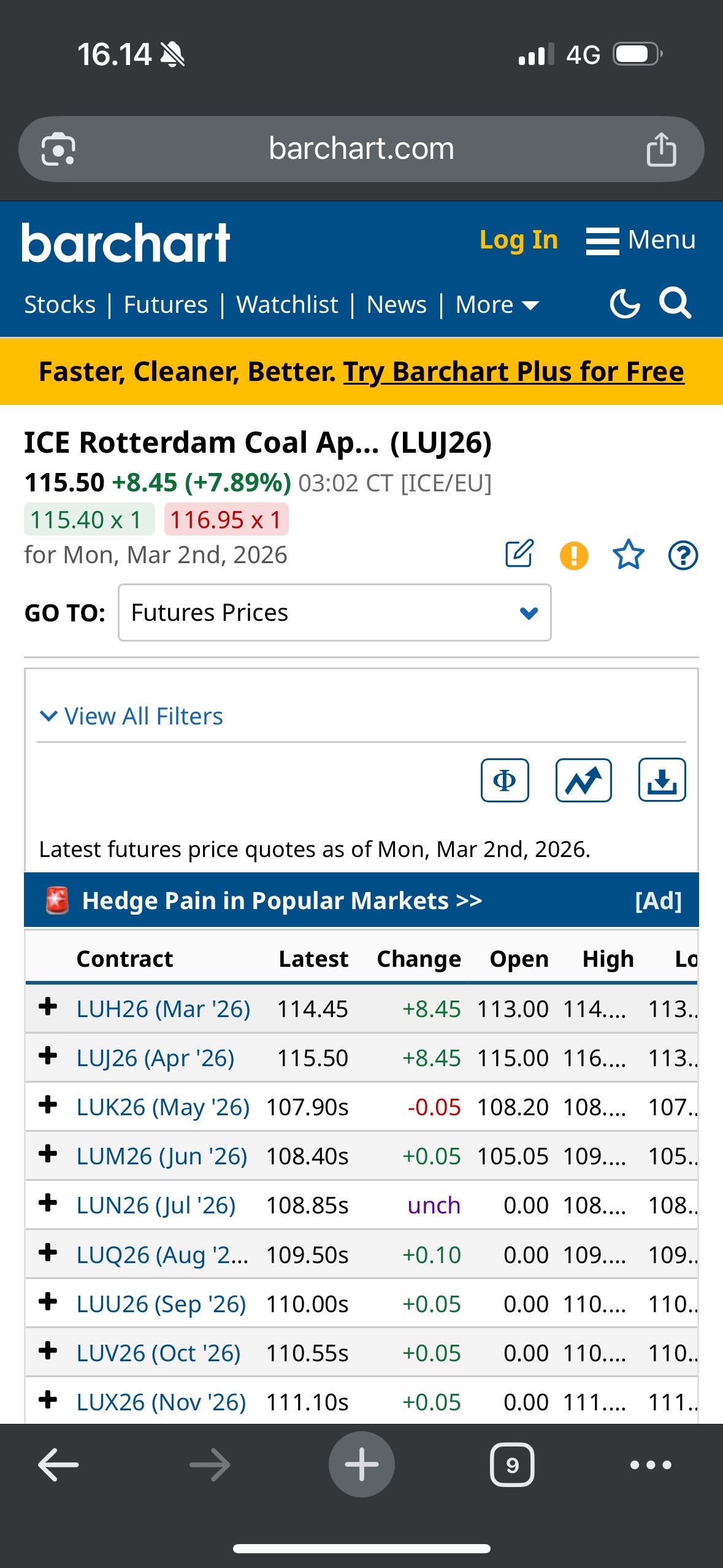The height and width of the screenshot is (1568, 723).
Task: Open the chart view icon button
Action: 583,780
